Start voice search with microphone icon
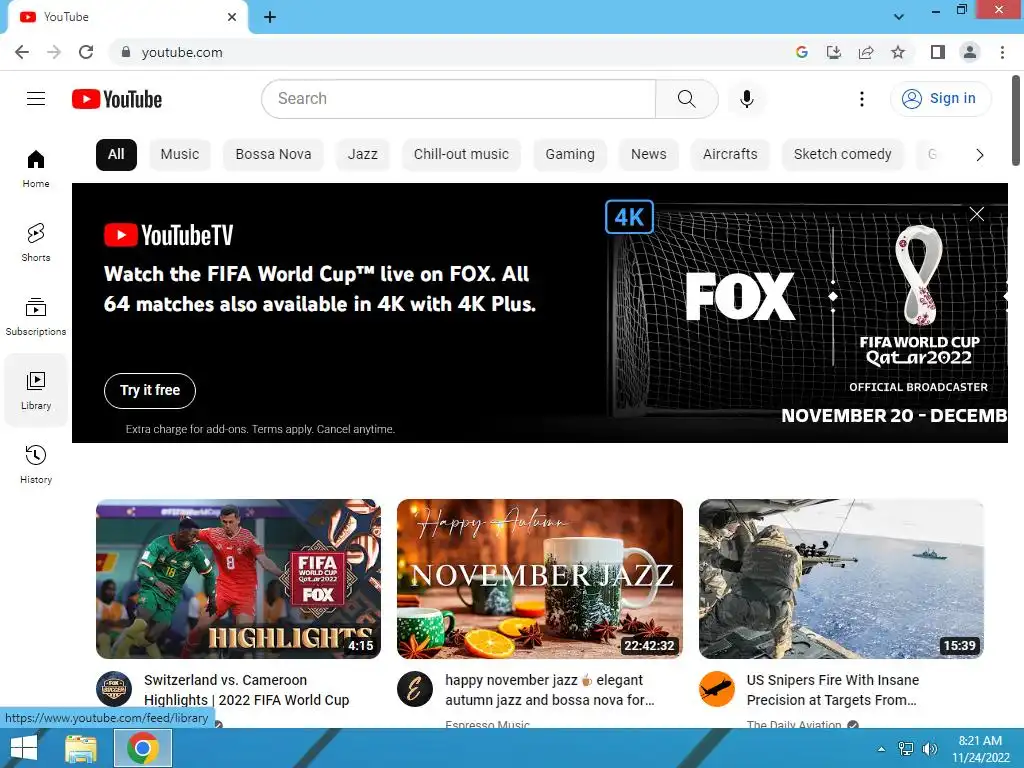Image resolution: width=1024 pixels, height=768 pixels. coord(746,99)
